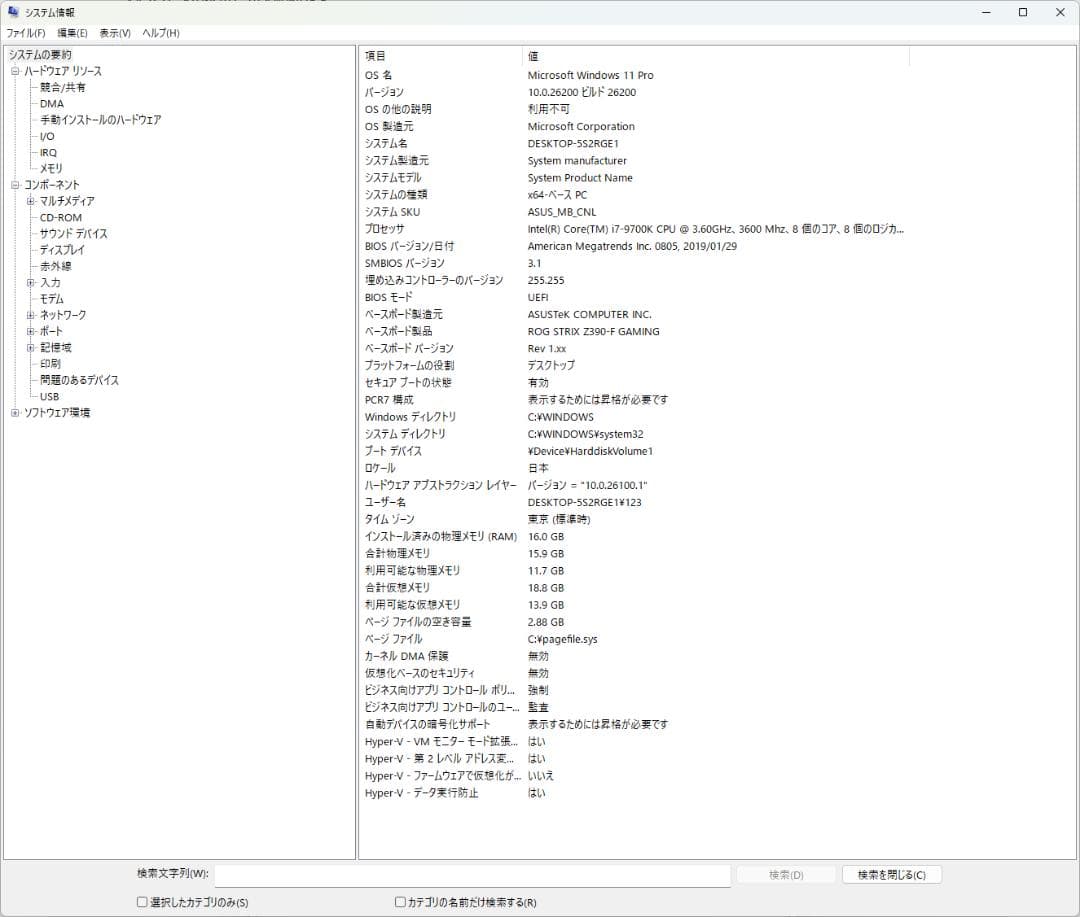Image resolution: width=1080 pixels, height=917 pixels.
Task: Enable the 選択したカテゴリのみ checkbox
Action: coord(141,901)
